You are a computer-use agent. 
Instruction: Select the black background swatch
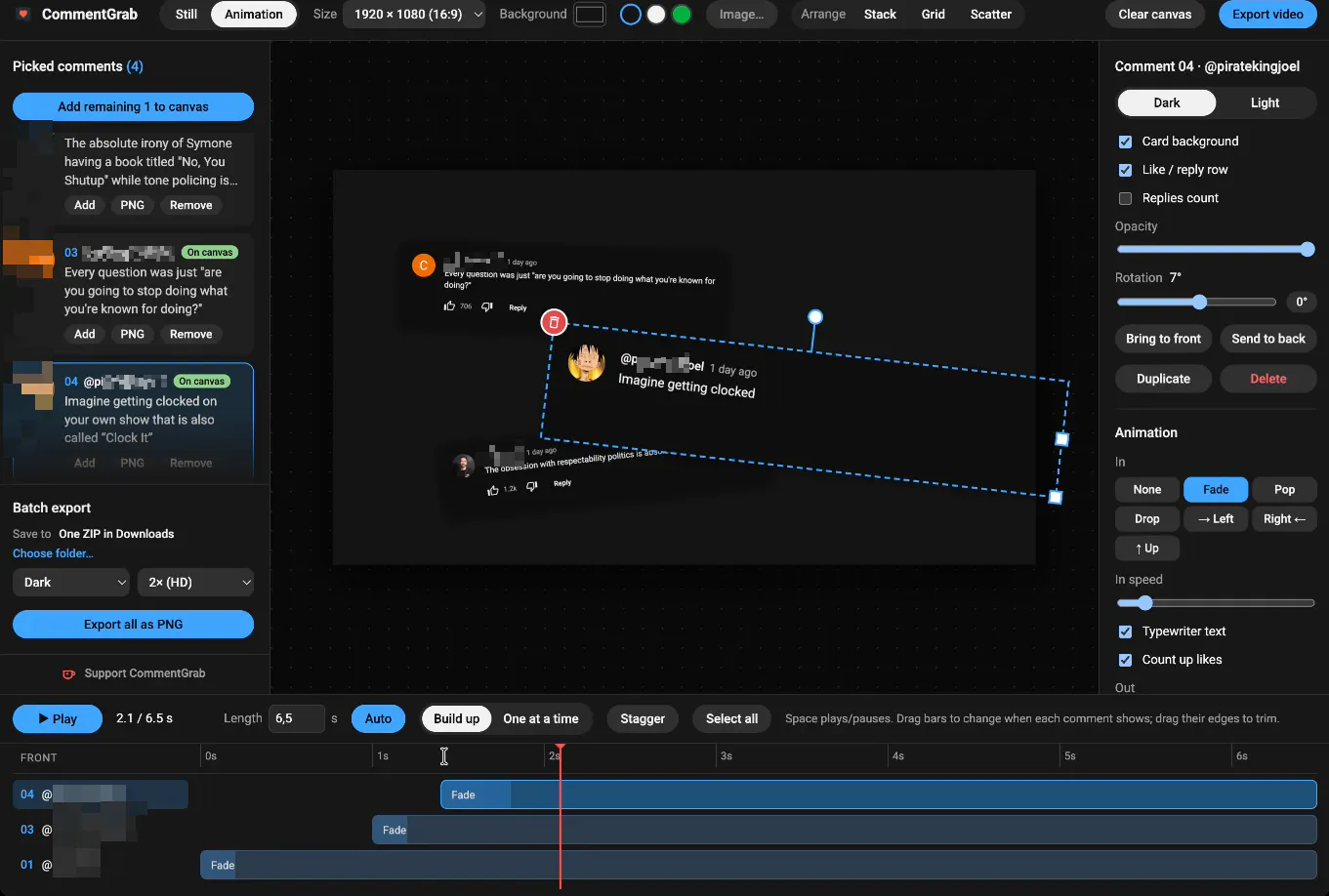pos(590,15)
